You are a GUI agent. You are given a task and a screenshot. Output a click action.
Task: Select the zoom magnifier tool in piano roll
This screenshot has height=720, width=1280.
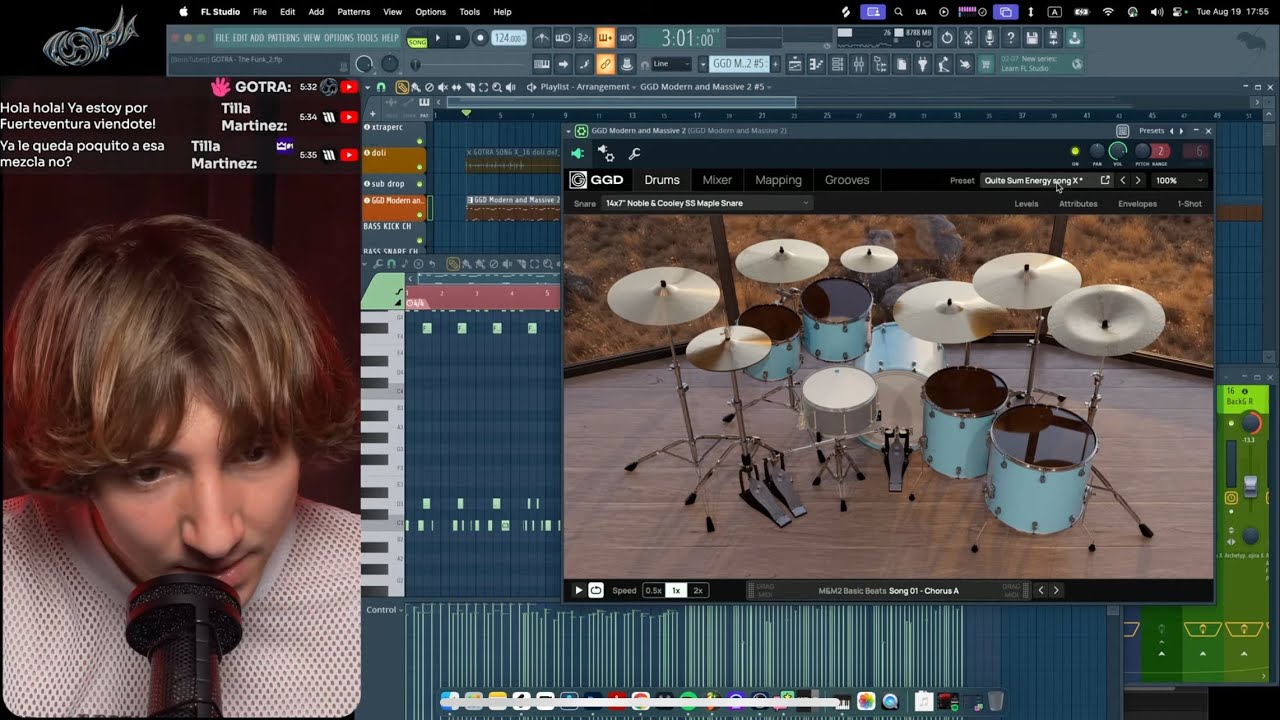pos(547,264)
